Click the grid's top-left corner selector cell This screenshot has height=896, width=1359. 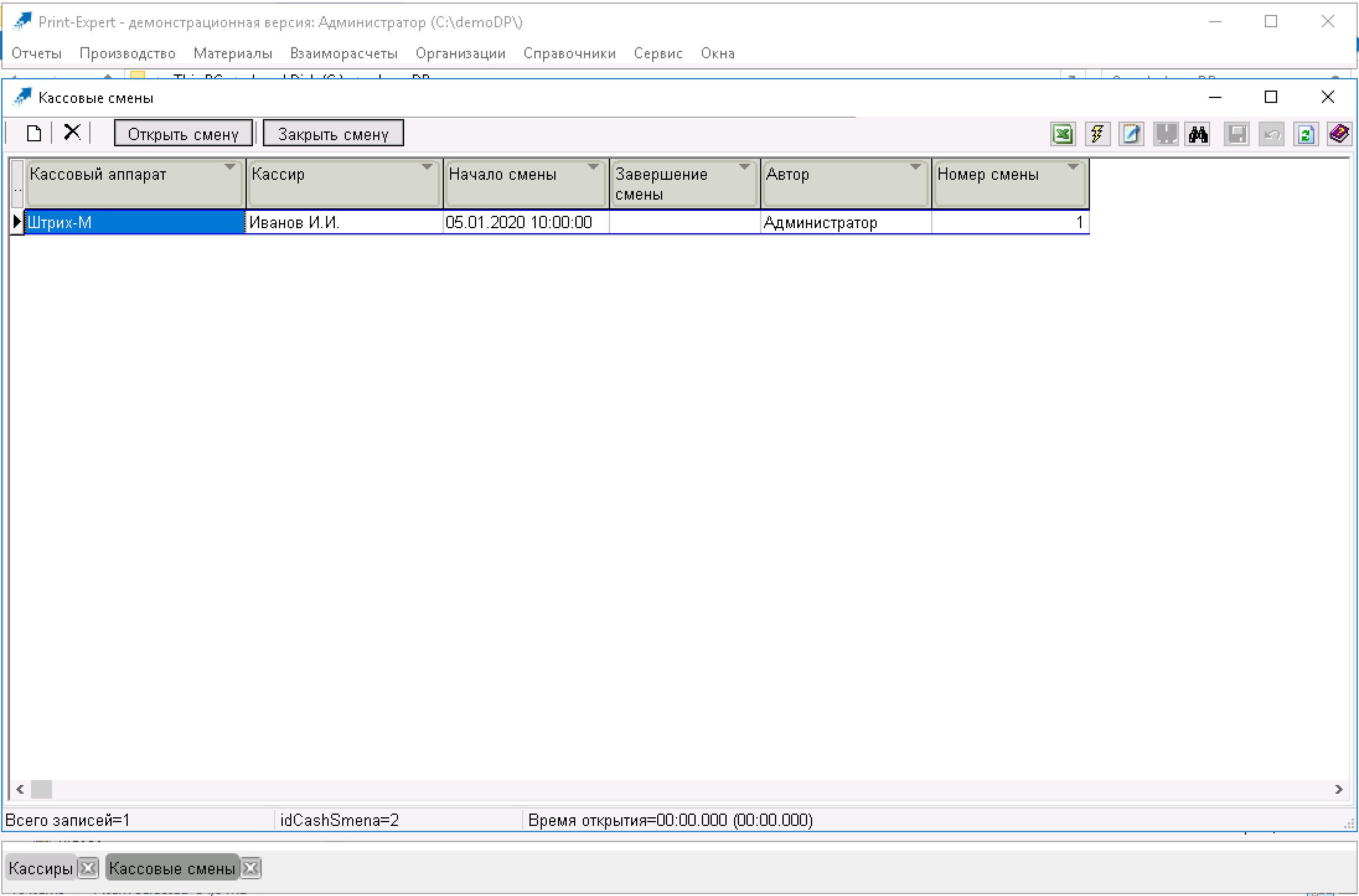click(17, 184)
